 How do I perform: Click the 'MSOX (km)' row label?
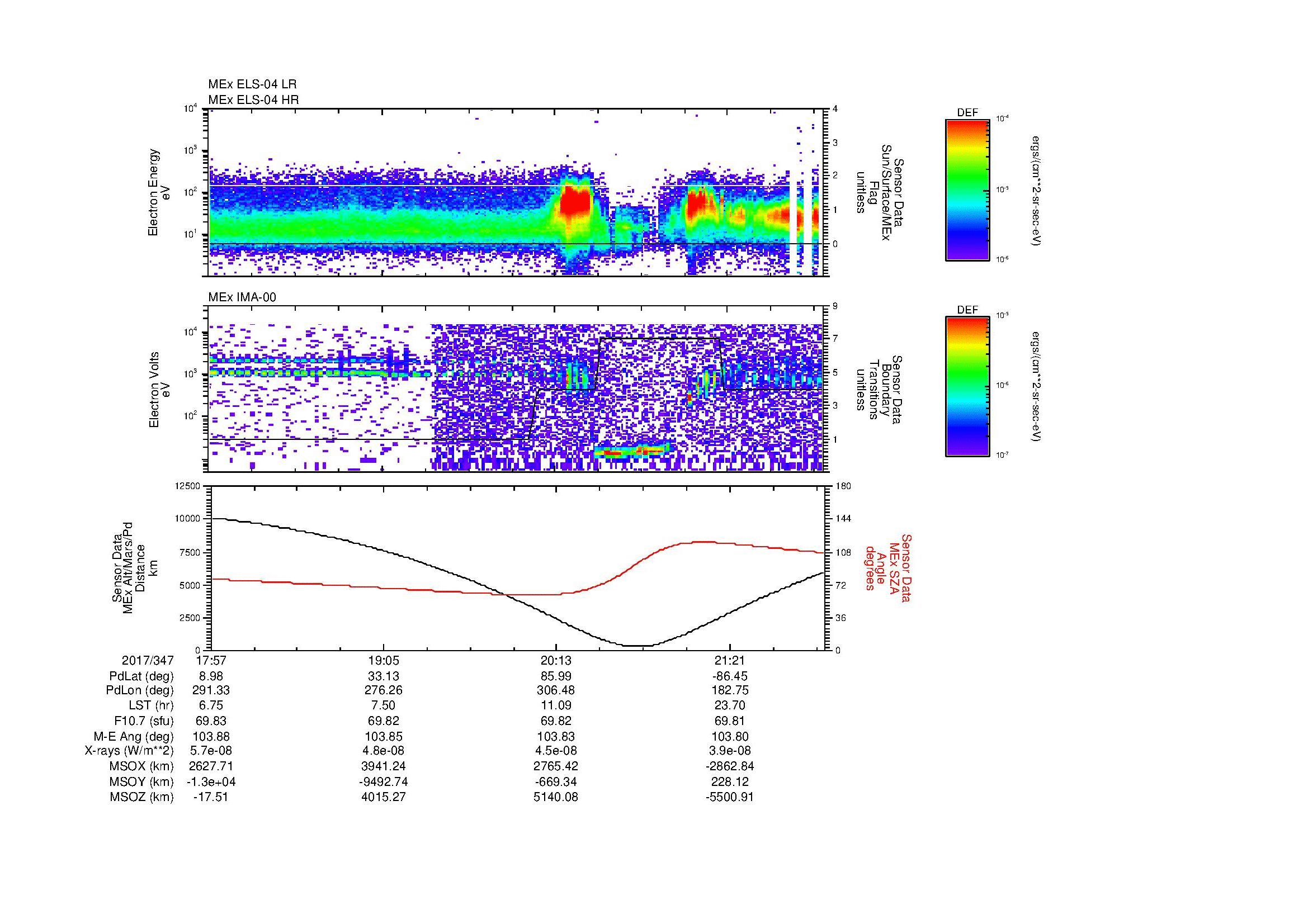pyautogui.click(x=142, y=766)
